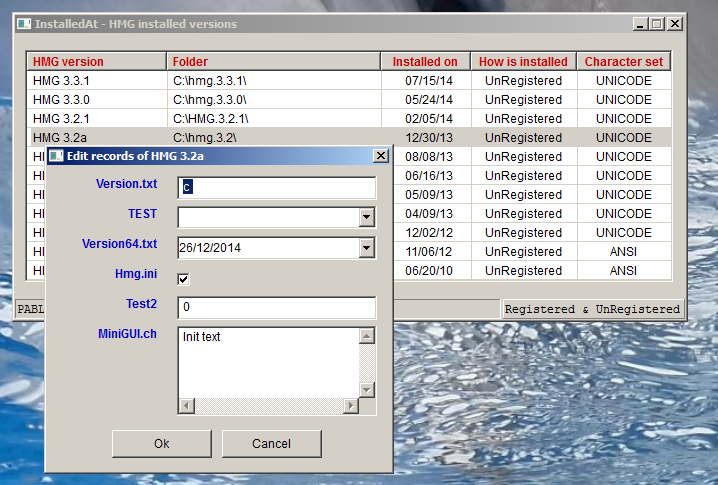The width and height of the screenshot is (718, 485).
Task: Click UNICODE in the 05/24/14 row
Action: tap(624, 99)
